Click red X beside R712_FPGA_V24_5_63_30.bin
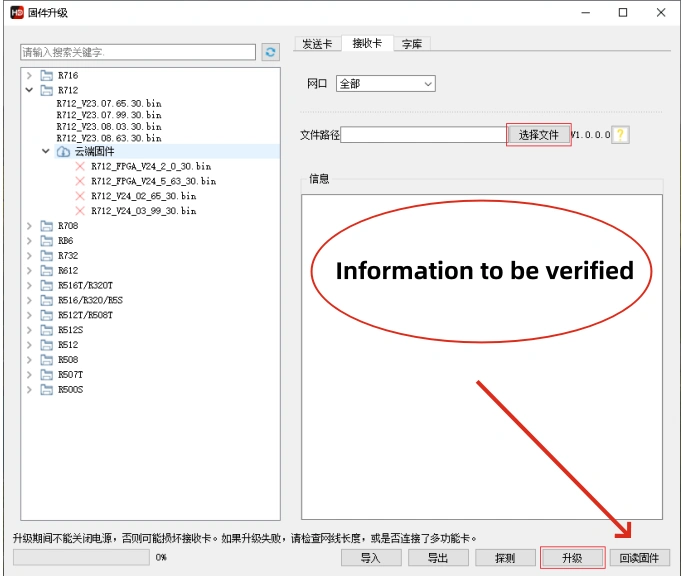Image resolution: width=682 pixels, height=576 pixels. click(x=80, y=181)
